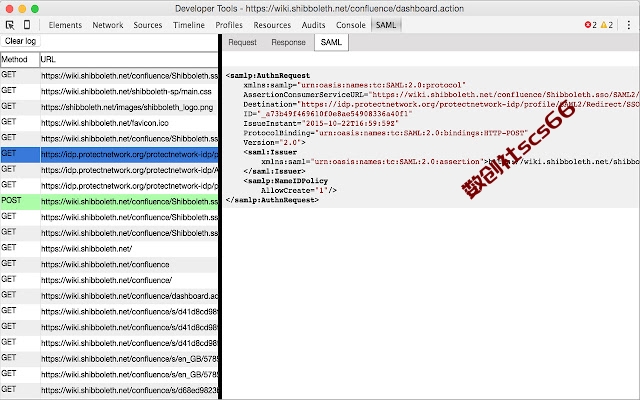The height and width of the screenshot is (400, 640).
Task: Open the Timeline panel tab
Action: [x=189, y=25]
